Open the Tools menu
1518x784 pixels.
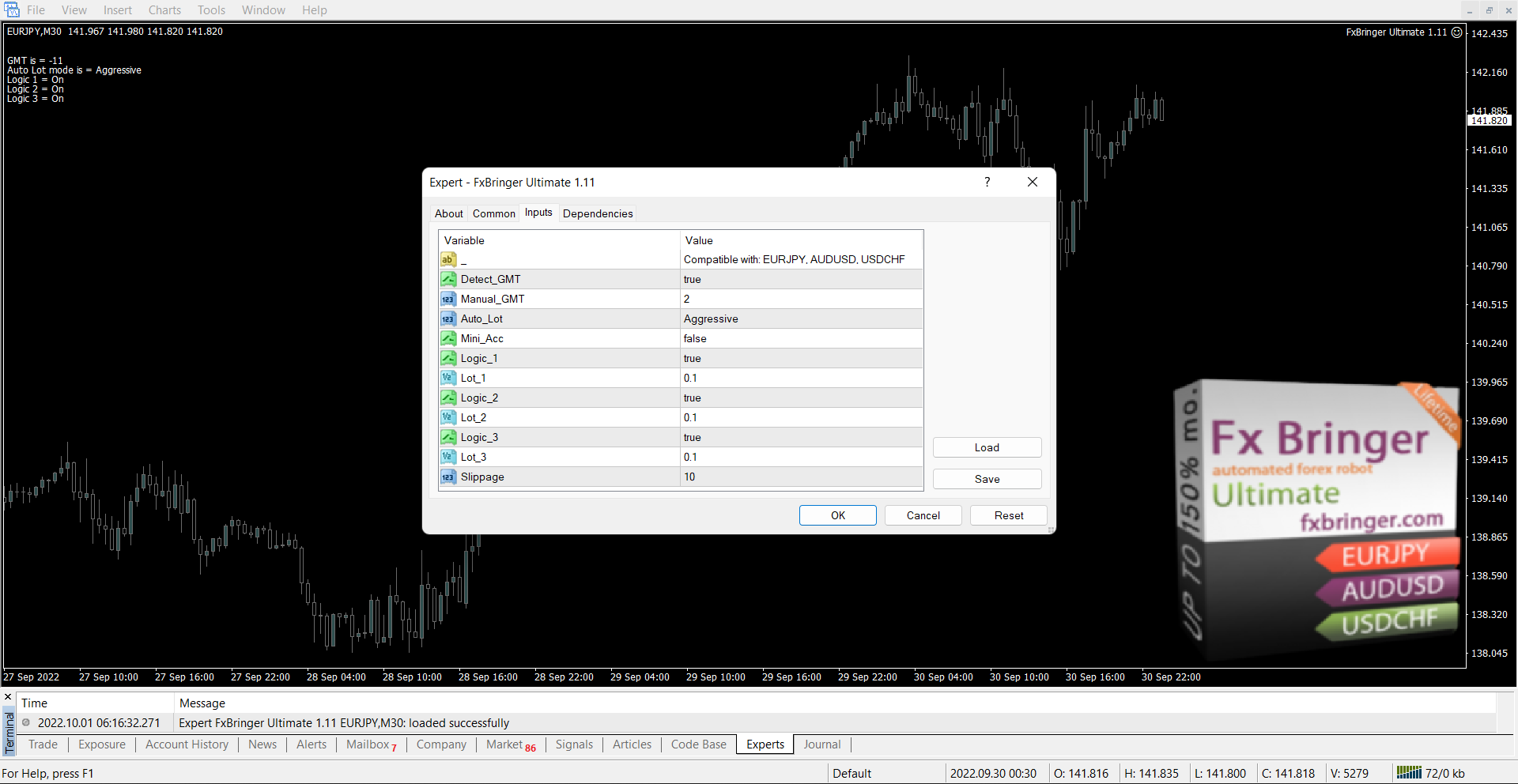[211, 10]
